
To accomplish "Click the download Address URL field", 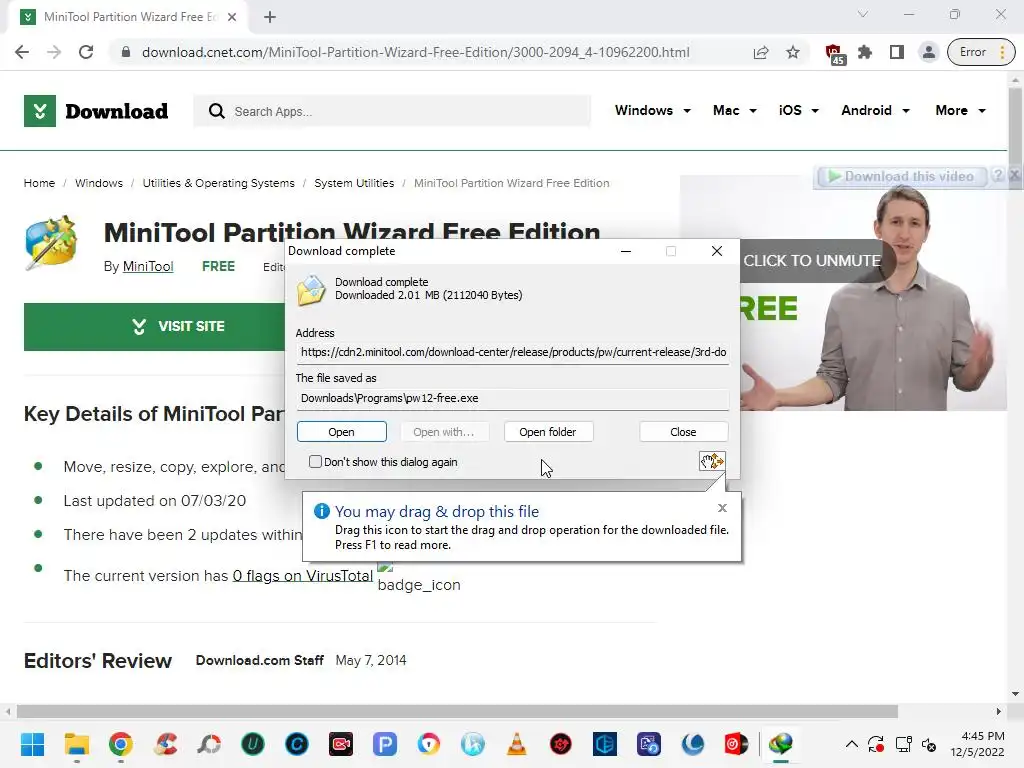I will click(x=513, y=352).
